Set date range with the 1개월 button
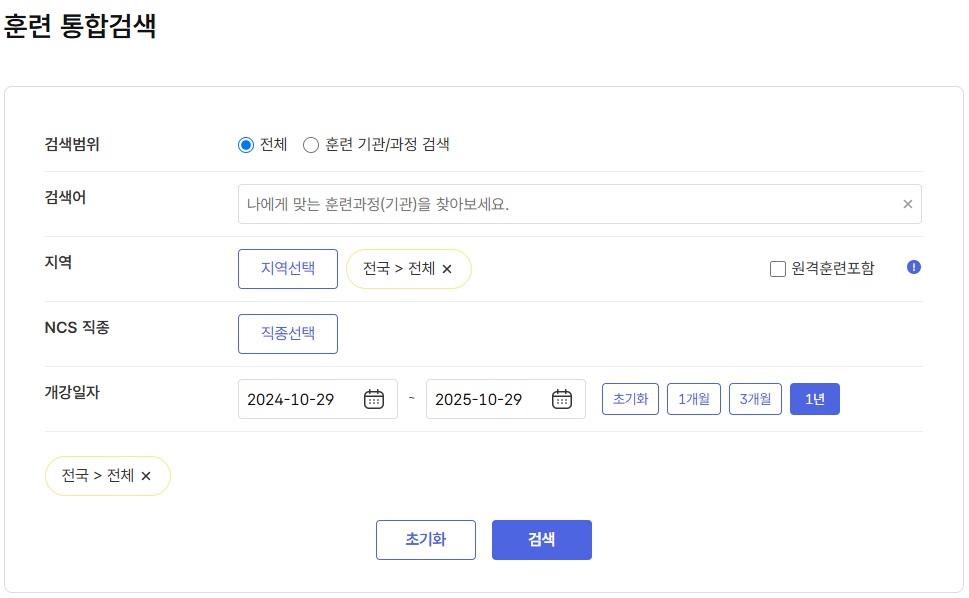Viewport: 969px width, 598px height. pyautogui.click(x=693, y=398)
